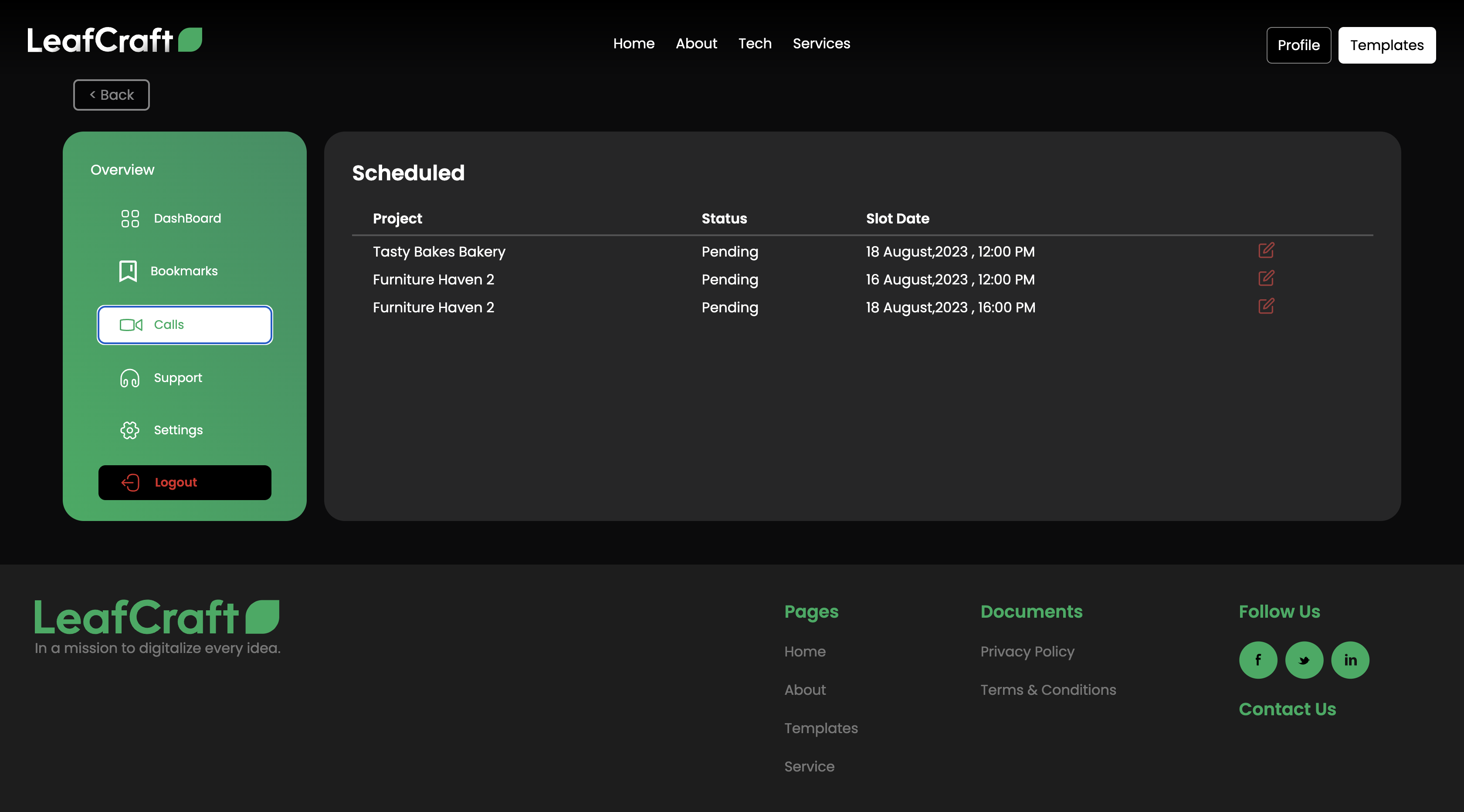1464x812 pixels.
Task: Open the Privacy Policy footer link
Action: click(1027, 651)
